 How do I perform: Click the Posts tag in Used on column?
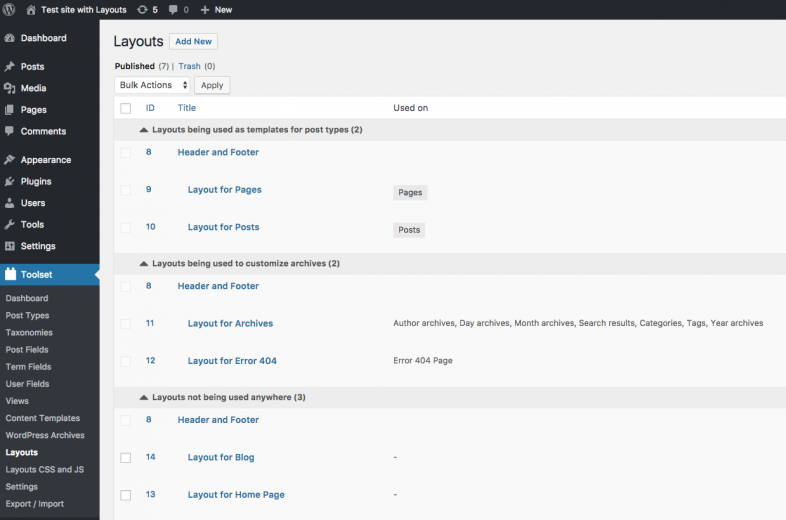click(x=409, y=230)
